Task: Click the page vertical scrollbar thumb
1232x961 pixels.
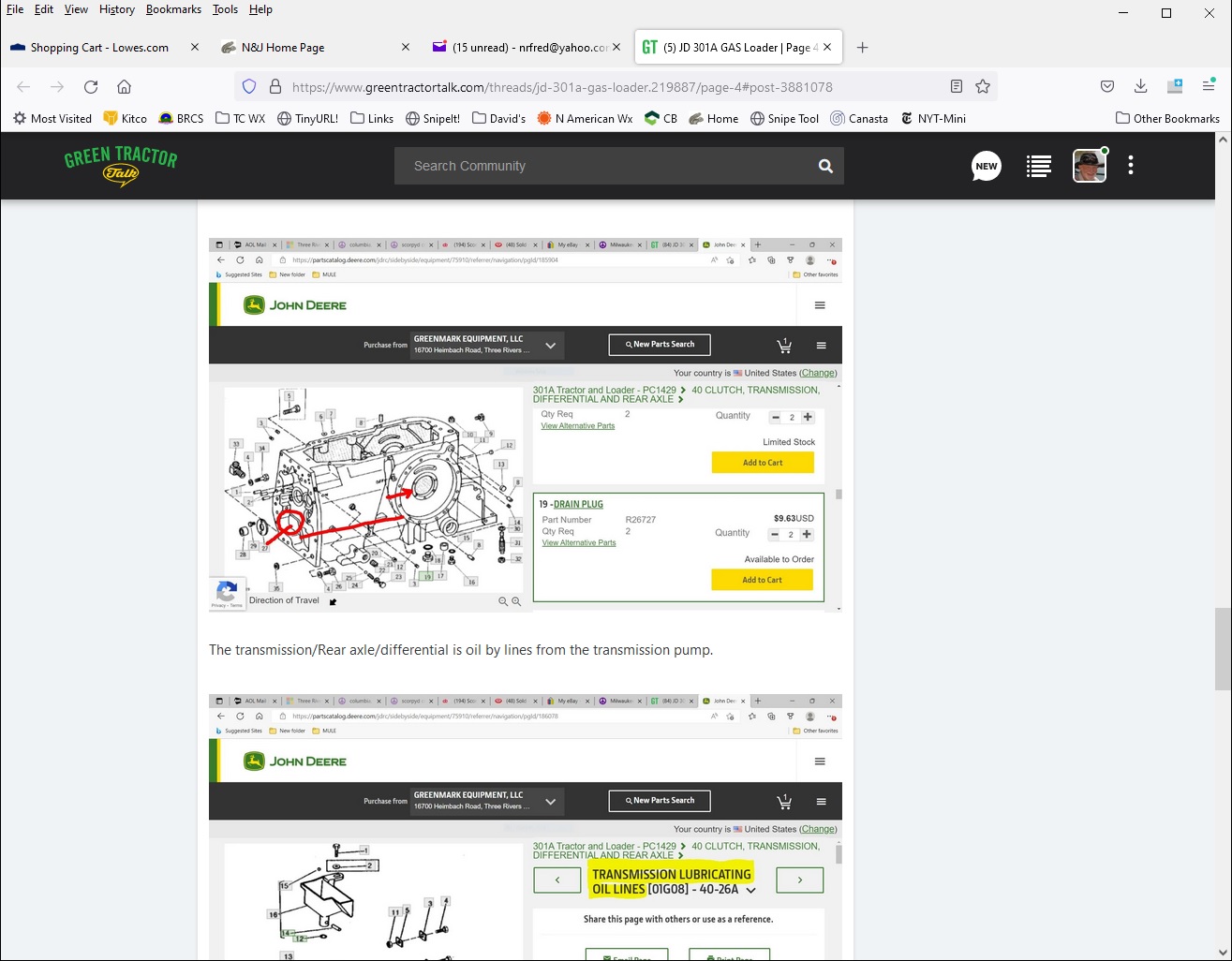Action: tap(1223, 648)
